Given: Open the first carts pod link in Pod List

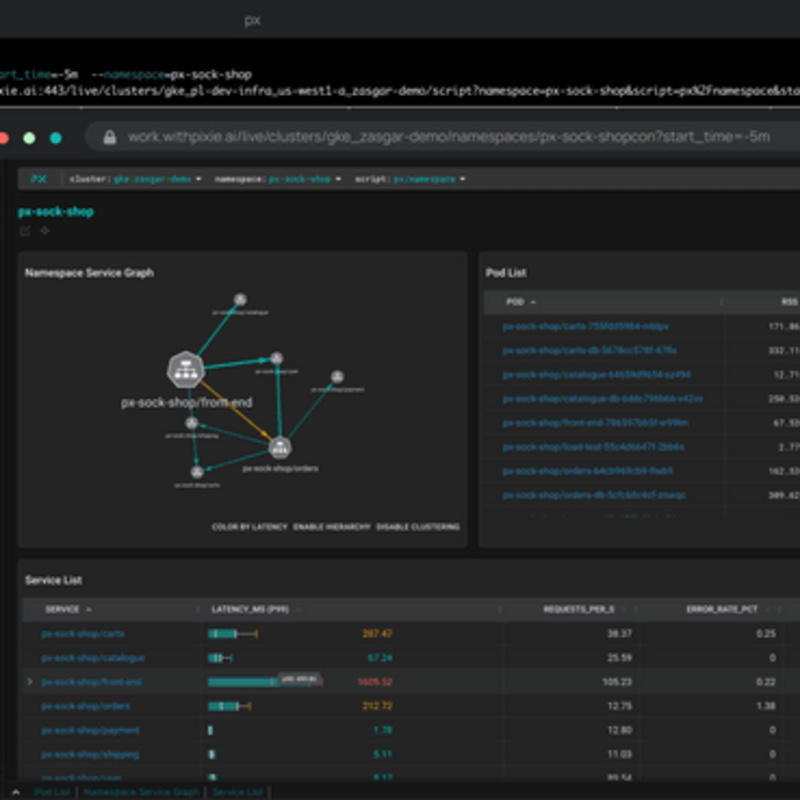Looking at the screenshot, I should (585, 326).
